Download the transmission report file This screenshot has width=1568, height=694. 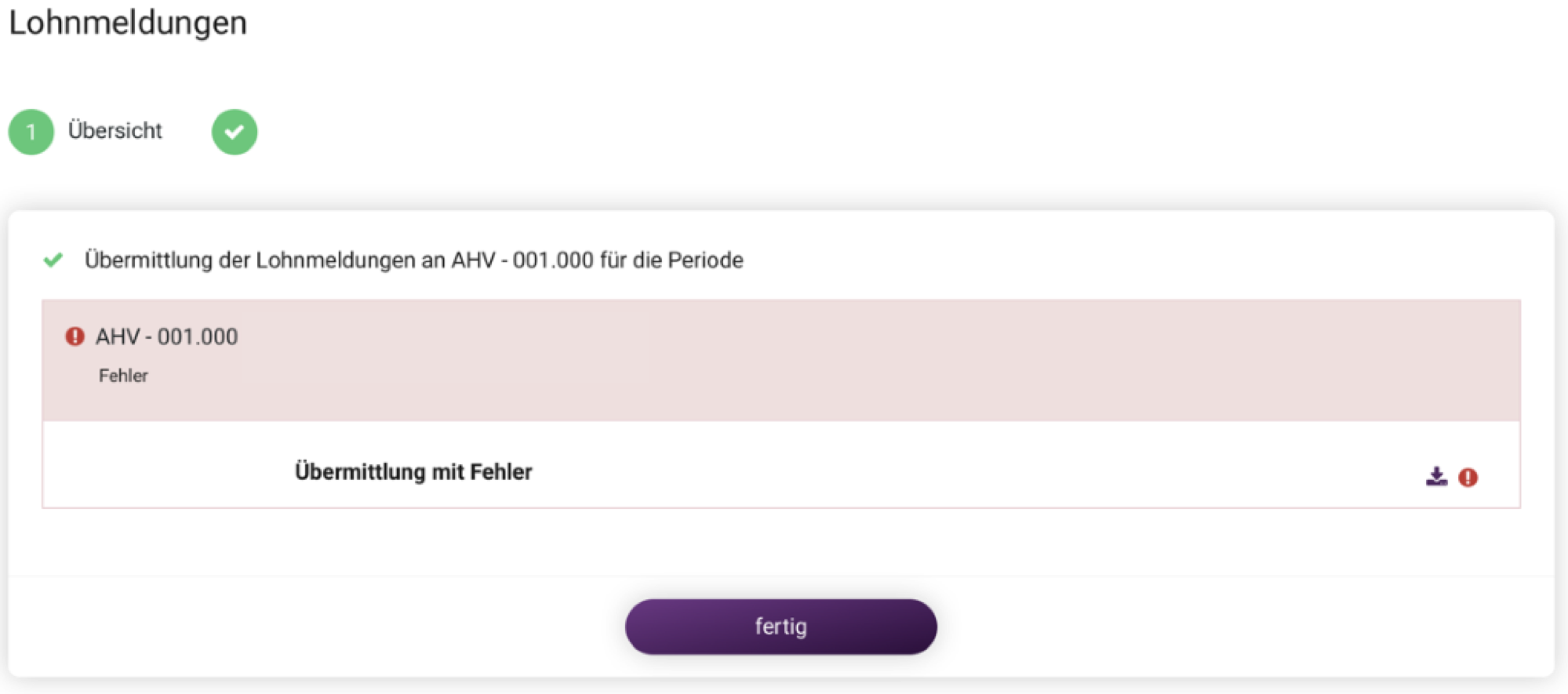point(1436,476)
